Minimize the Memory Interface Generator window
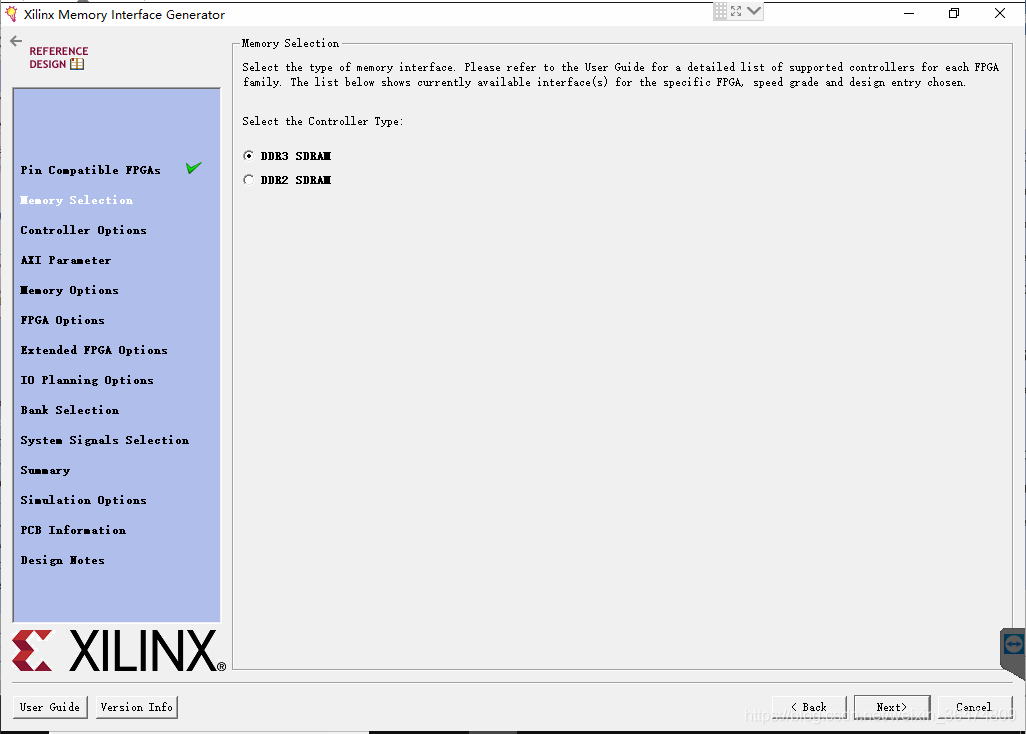 pyautogui.click(x=909, y=13)
